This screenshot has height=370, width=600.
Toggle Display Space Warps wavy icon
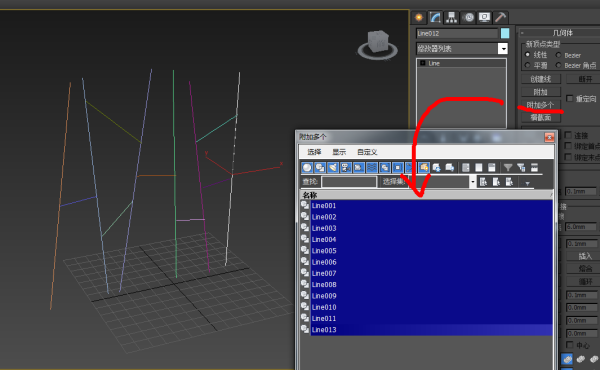(372, 168)
